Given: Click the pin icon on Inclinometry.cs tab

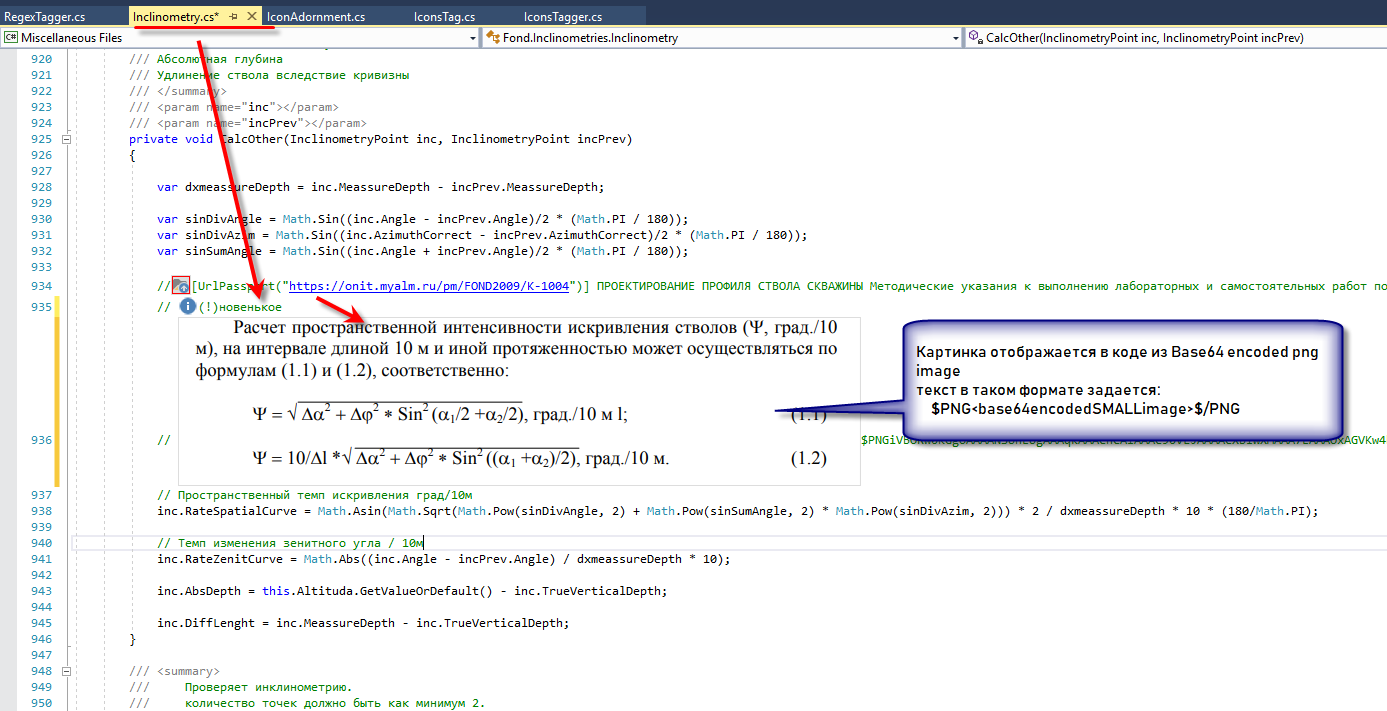Looking at the screenshot, I should click(233, 17).
